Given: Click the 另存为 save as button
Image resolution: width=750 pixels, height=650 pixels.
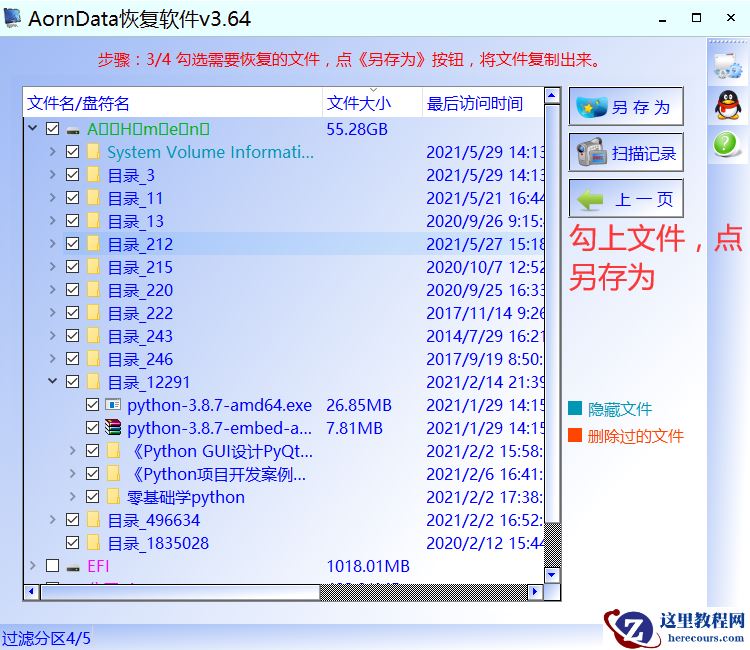Looking at the screenshot, I should 626,106.
